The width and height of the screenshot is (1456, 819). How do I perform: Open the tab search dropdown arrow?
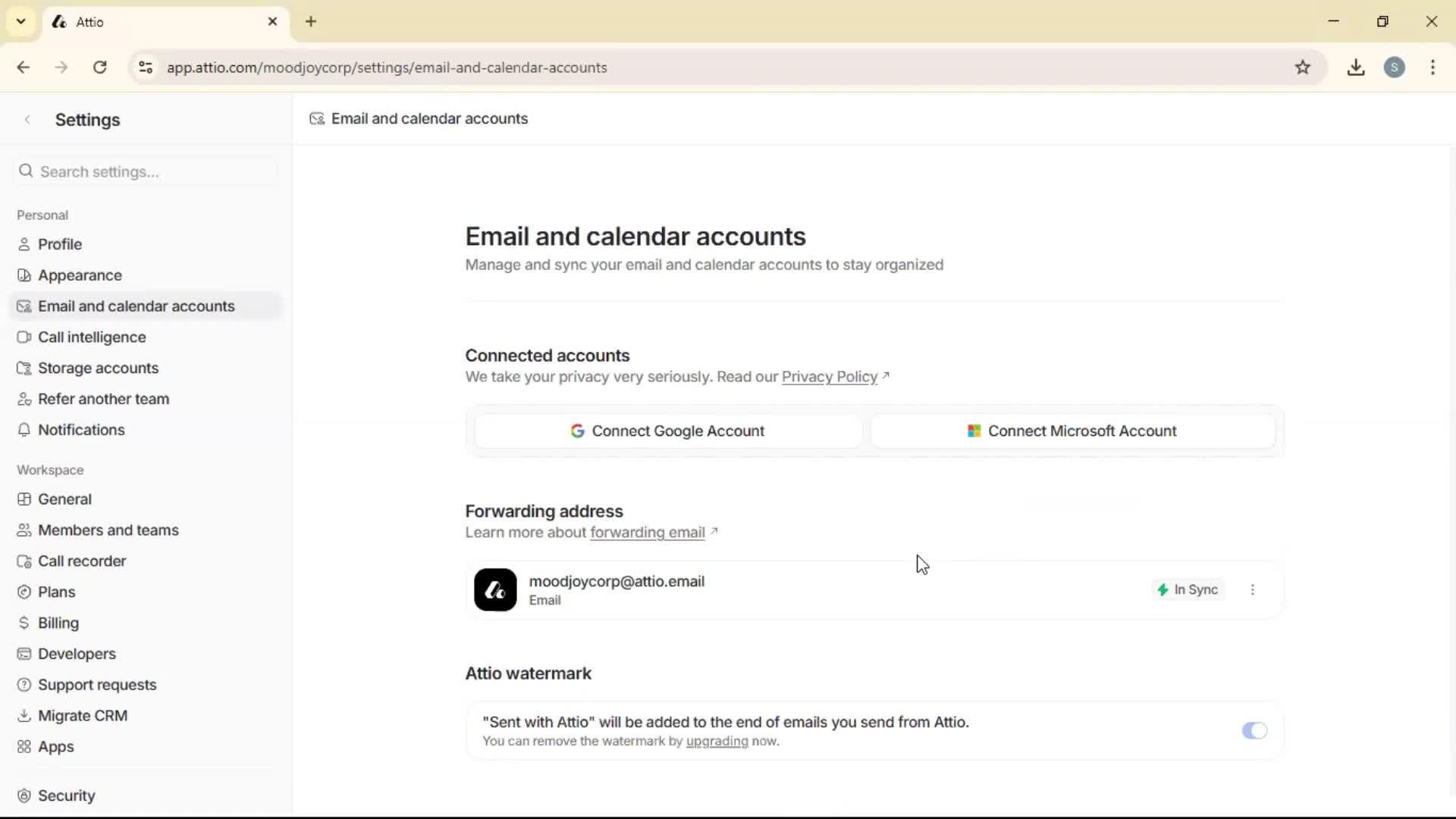(20, 21)
